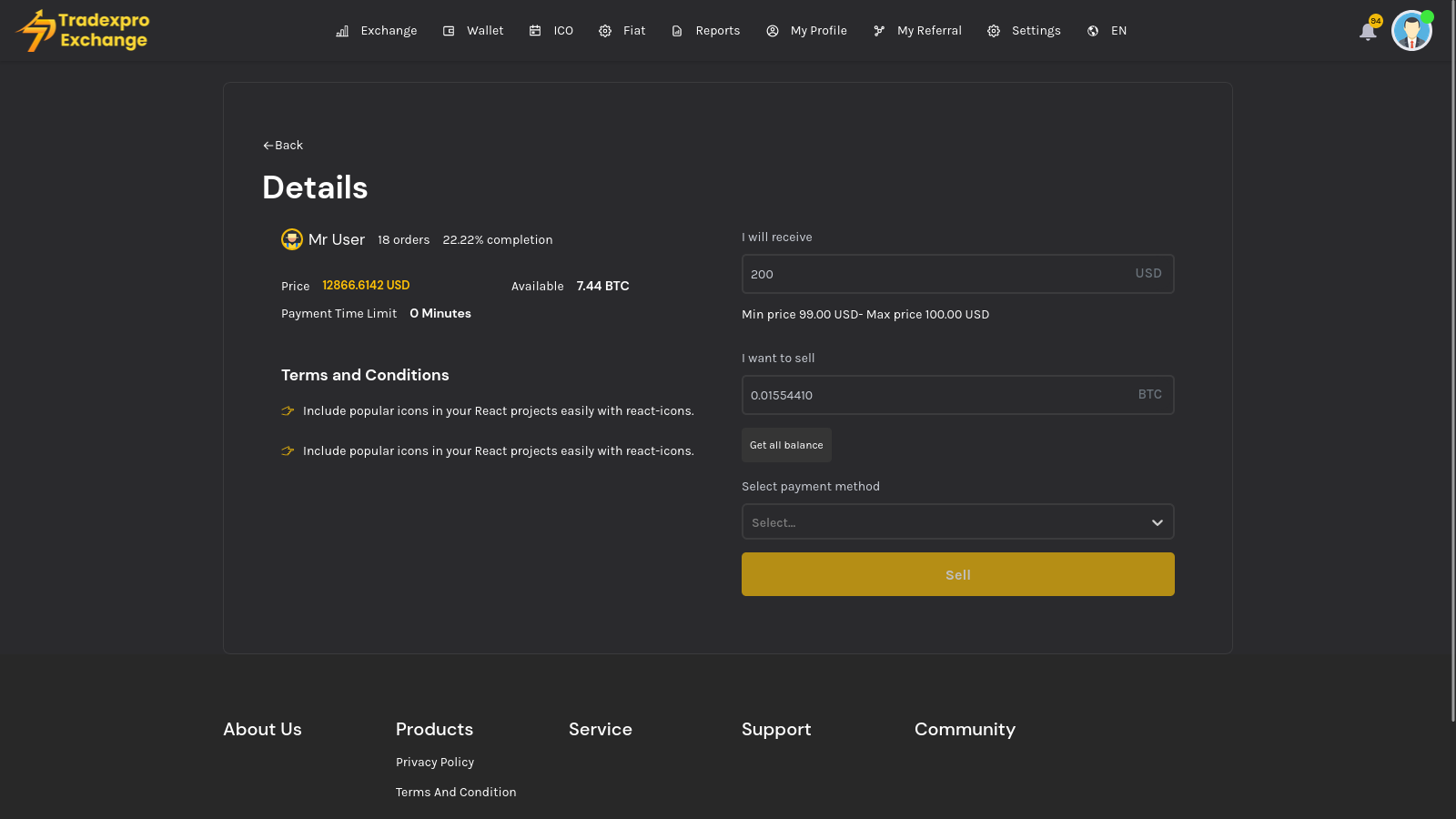
Task: Open the Settings menu item
Action: pos(1036,31)
